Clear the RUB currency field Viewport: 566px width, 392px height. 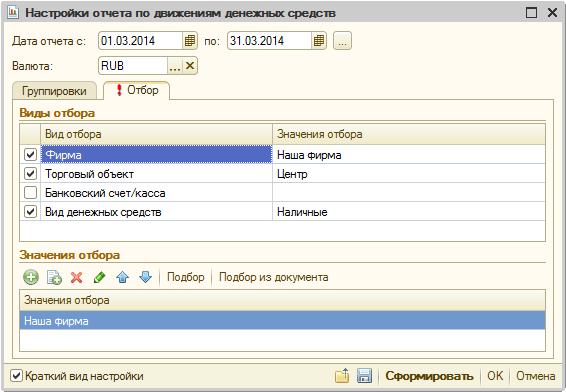(x=190, y=66)
